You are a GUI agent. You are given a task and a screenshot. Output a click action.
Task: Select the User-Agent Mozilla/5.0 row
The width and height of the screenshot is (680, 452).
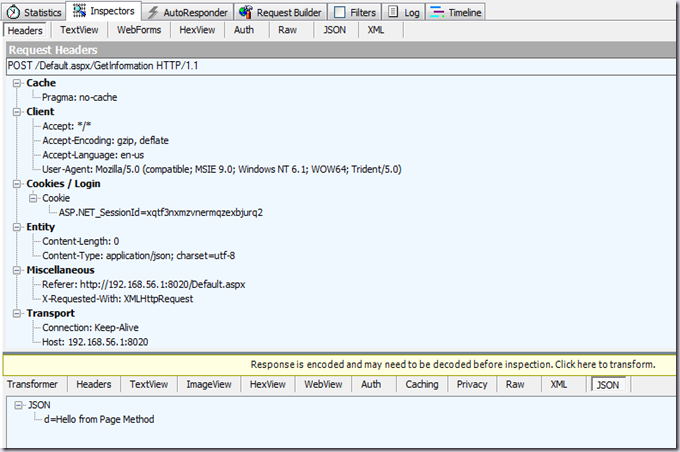[x=222, y=169]
